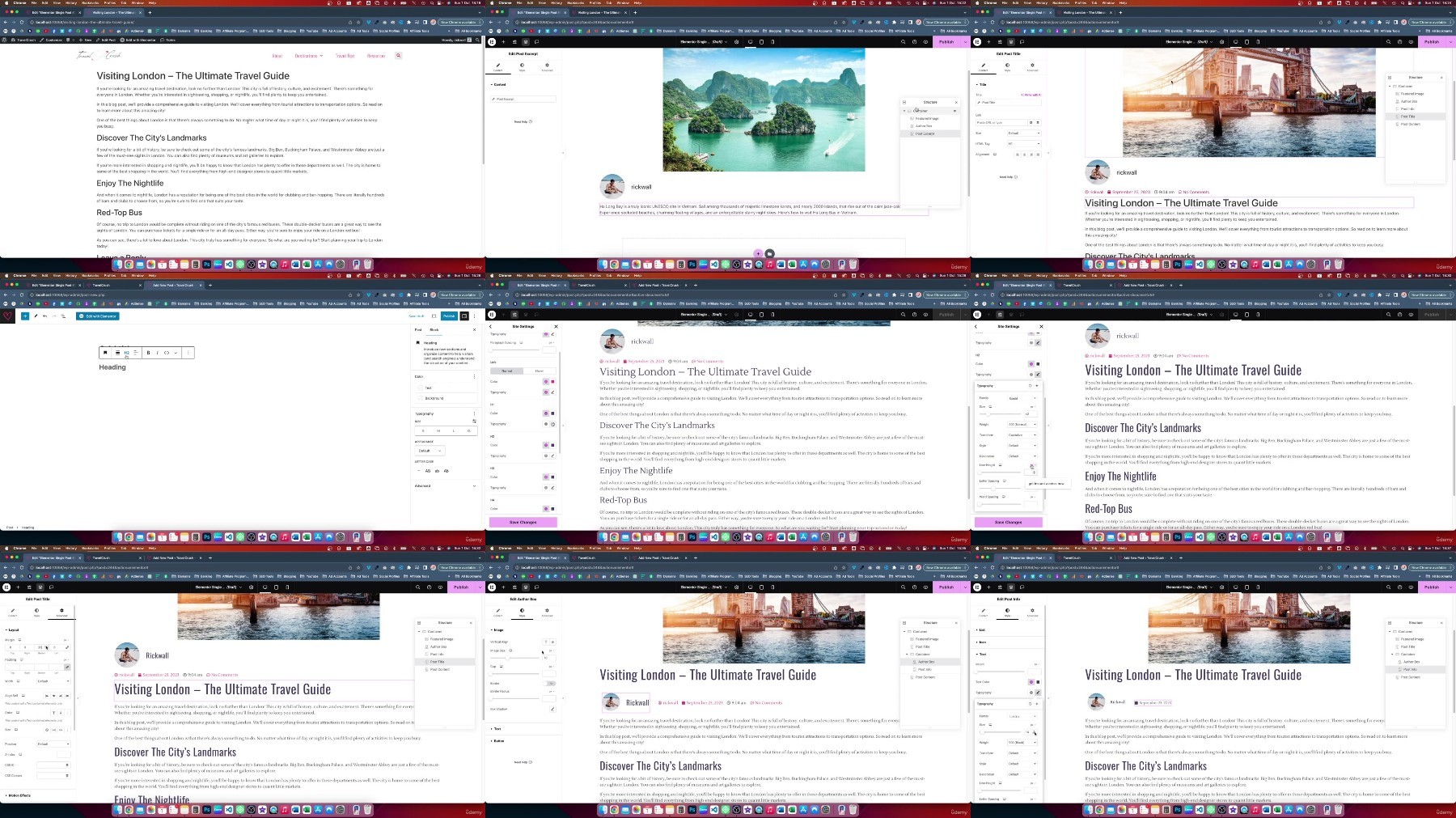This screenshot has height=818, width=1456.
Task: Choose uppercase AB letter case in Gutenberg sidebar
Action: click(x=428, y=471)
